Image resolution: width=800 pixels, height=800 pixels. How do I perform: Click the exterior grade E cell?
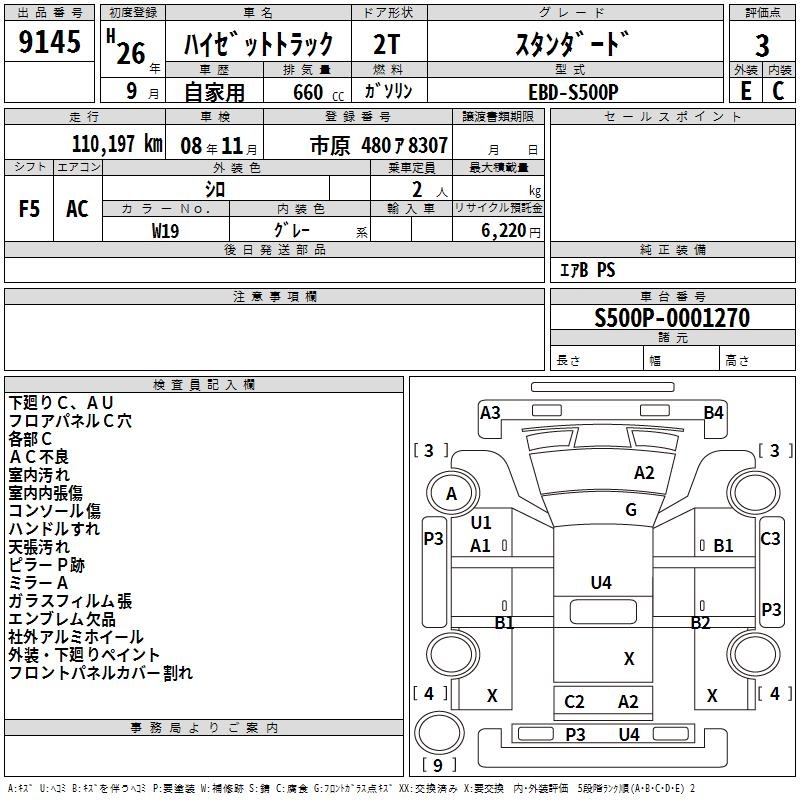click(745, 90)
